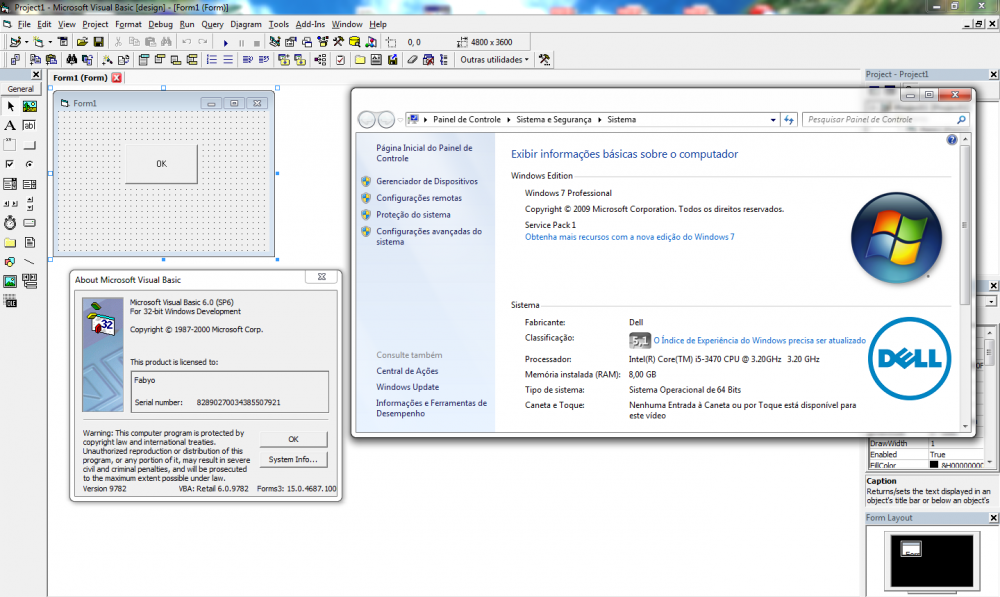Click System Info button in About dialog
The width and height of the screenshot is (1000, 597).
pyautogui.click(x=293, y=459)
